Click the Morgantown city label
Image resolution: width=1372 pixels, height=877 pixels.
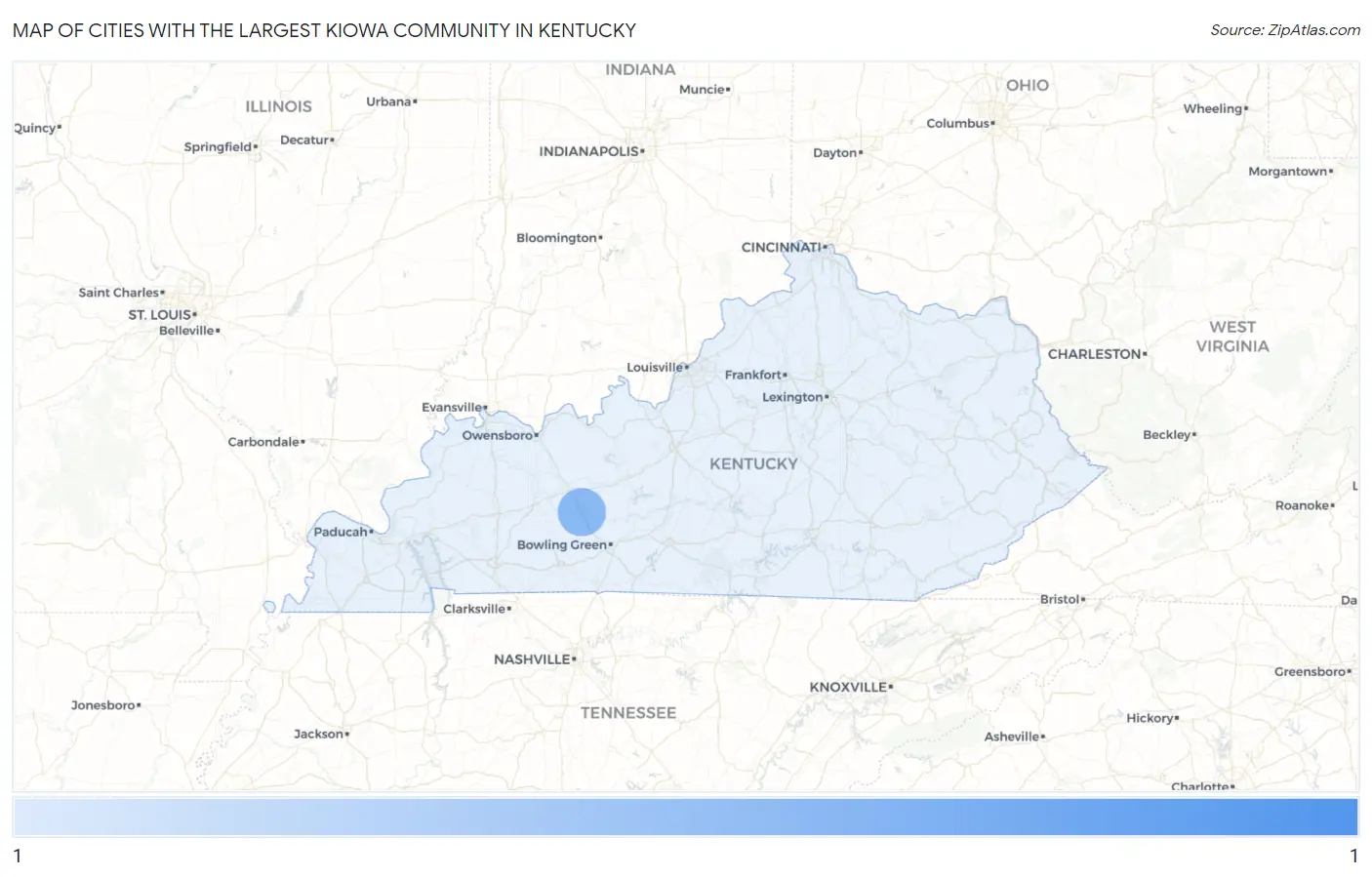coord(1288,172)
